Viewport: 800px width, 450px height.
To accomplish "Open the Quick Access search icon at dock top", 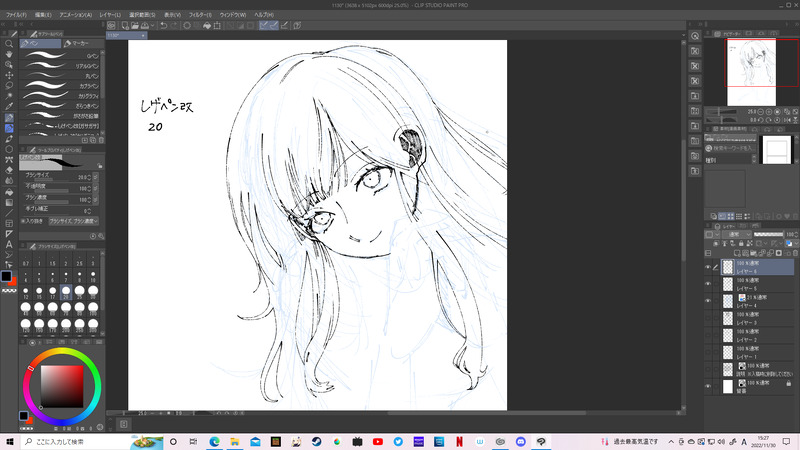I will (x=695, y=36).
